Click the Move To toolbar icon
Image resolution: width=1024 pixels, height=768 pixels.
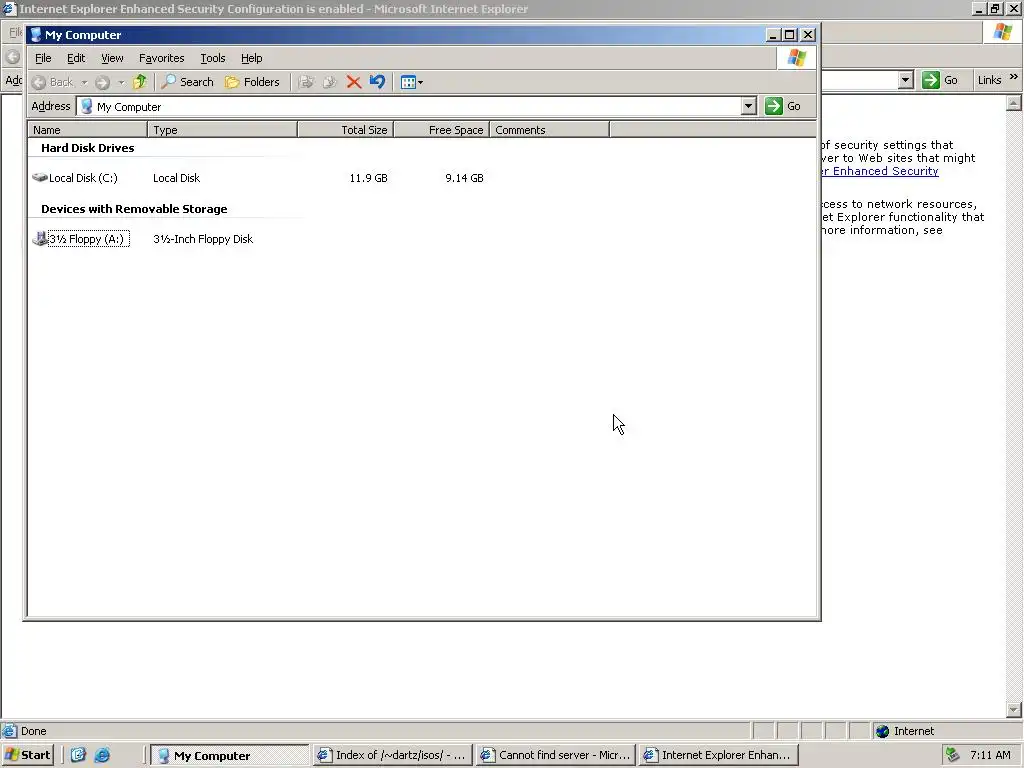[306, 82]
